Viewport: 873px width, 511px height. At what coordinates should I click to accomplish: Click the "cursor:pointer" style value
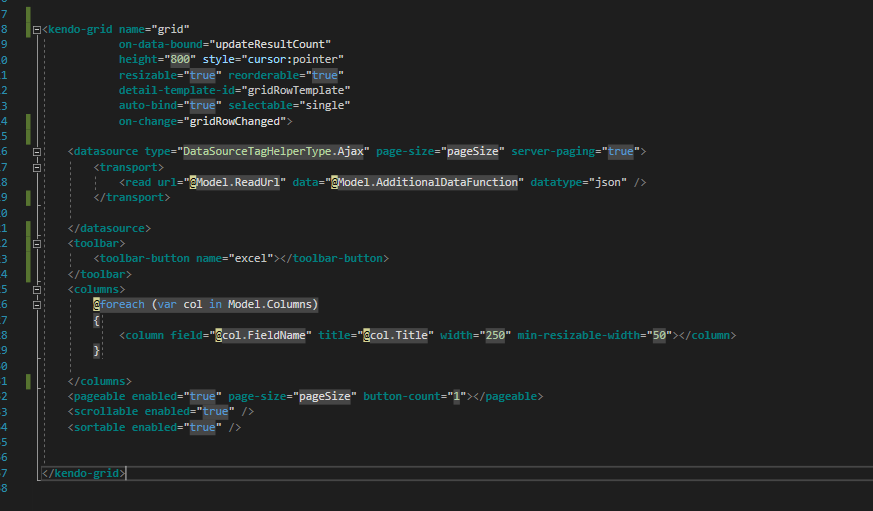(292, 59)
